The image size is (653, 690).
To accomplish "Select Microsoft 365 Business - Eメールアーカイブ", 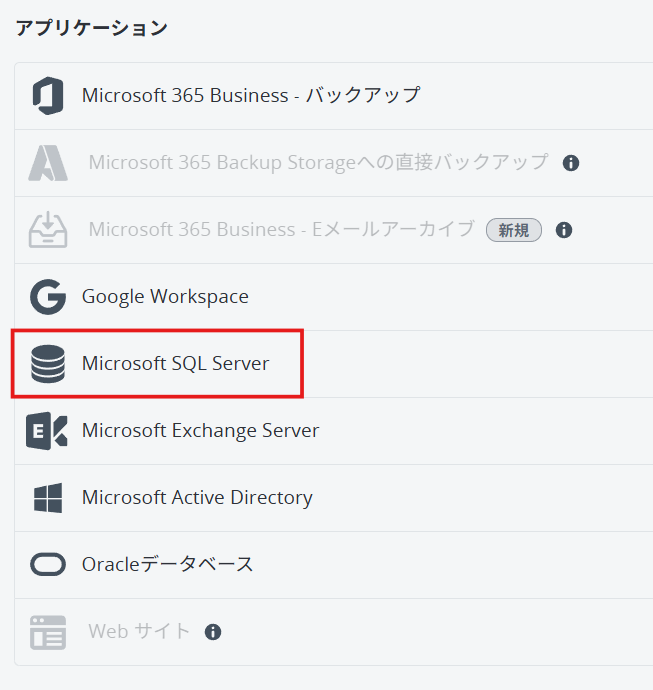I will (x=282, y=229).
